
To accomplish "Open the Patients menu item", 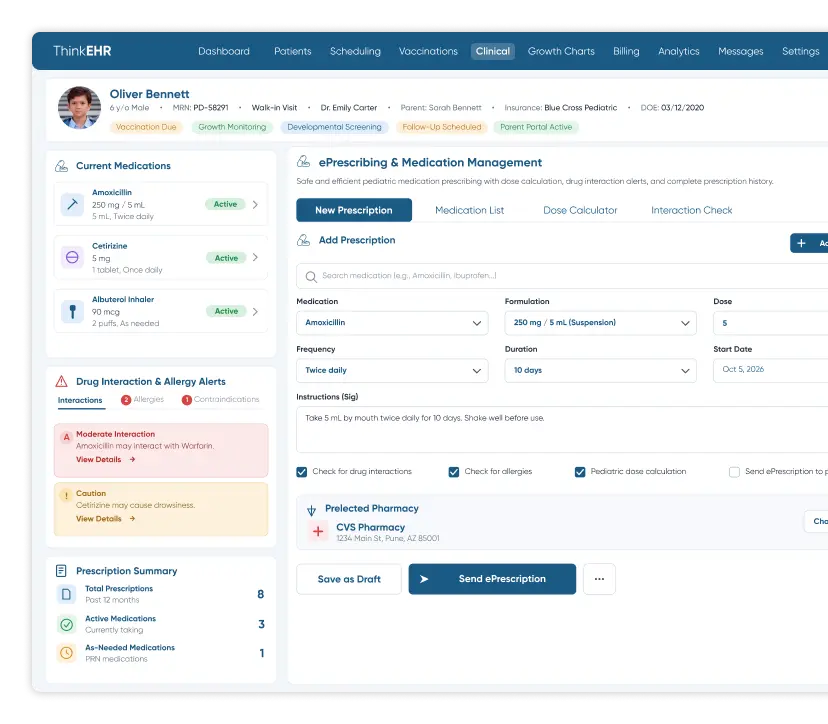I will (x=293, y=51).
